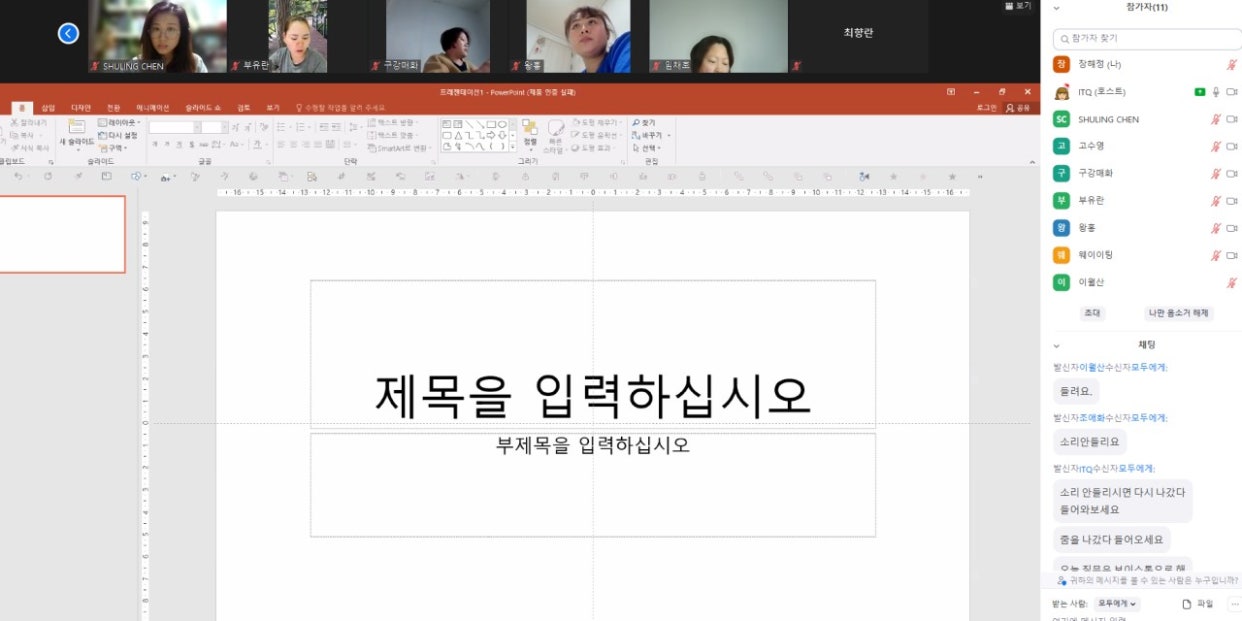Open the 전환 ribbon tab

[113, 107]
